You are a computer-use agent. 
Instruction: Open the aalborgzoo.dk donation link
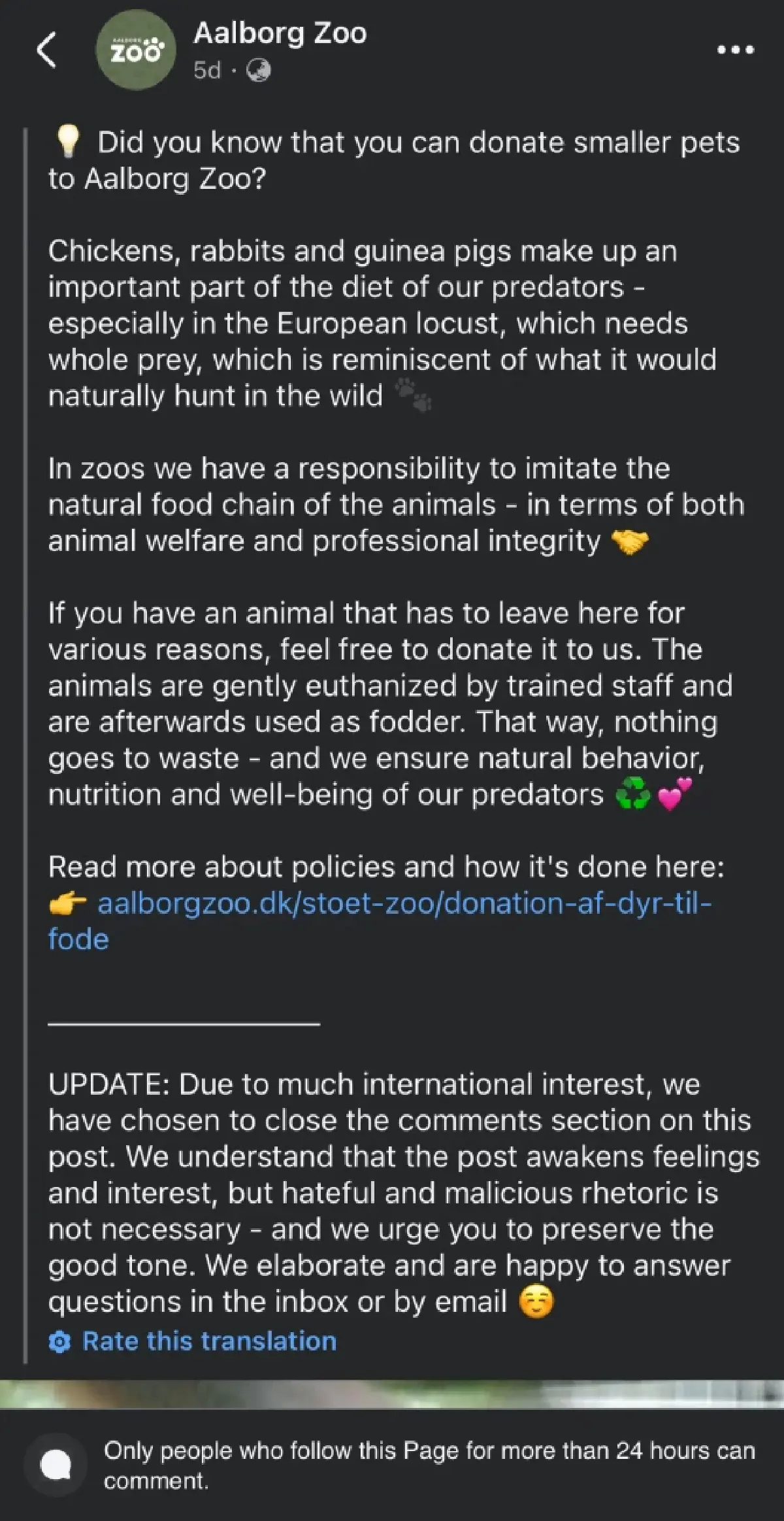tap(404, 903)
